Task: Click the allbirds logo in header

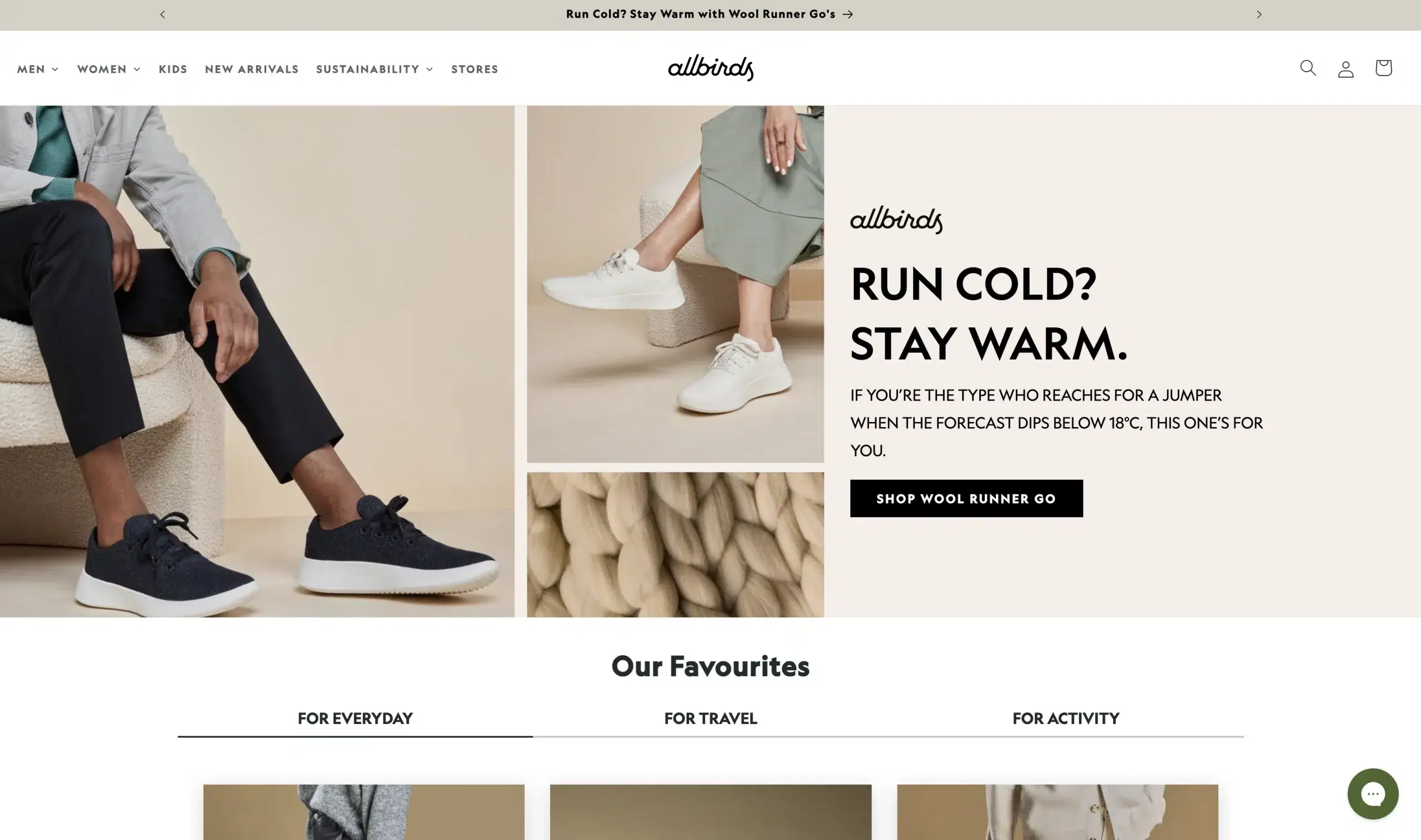Action: click(710, 67)
